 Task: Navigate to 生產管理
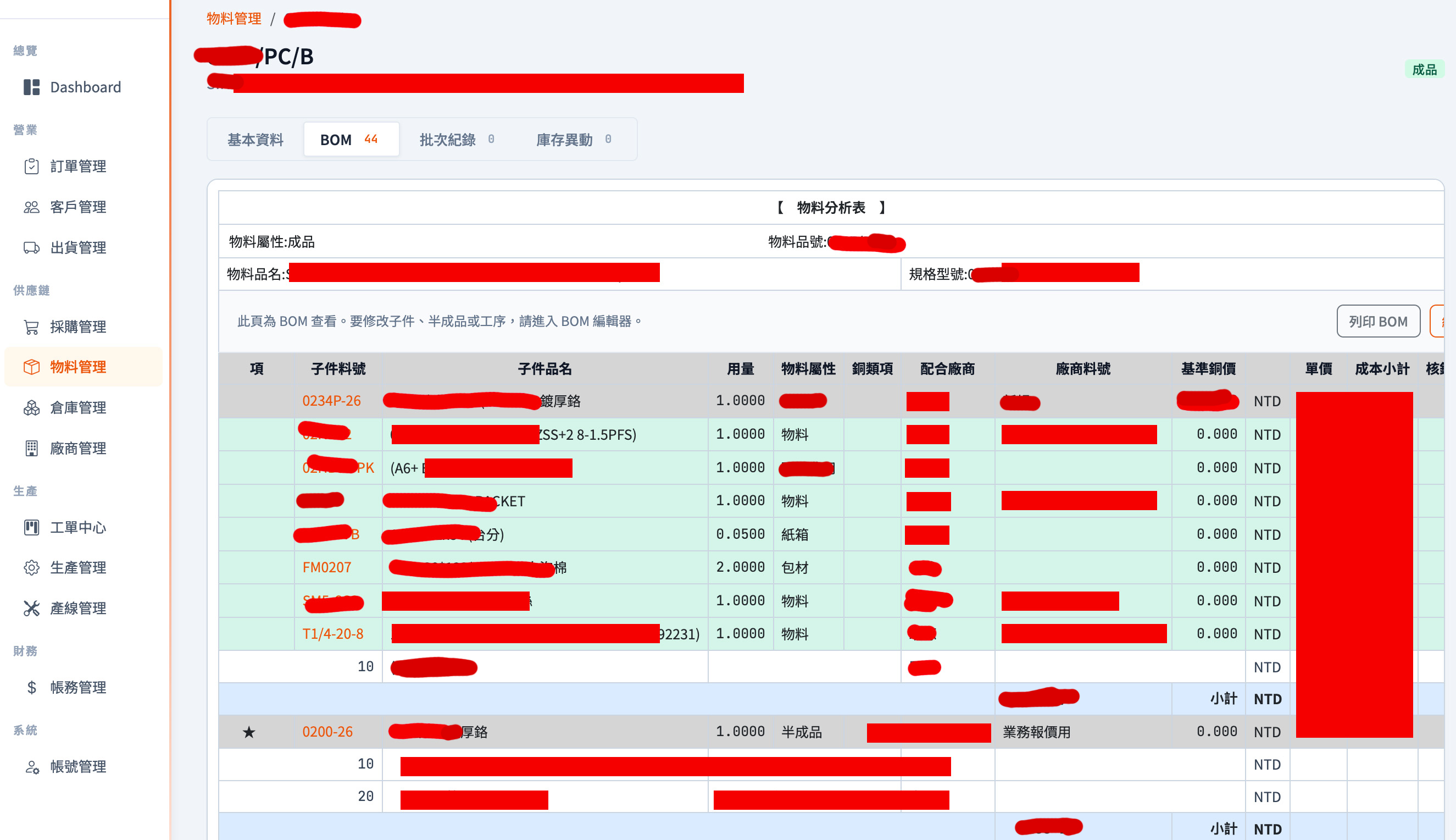point(83,567)
